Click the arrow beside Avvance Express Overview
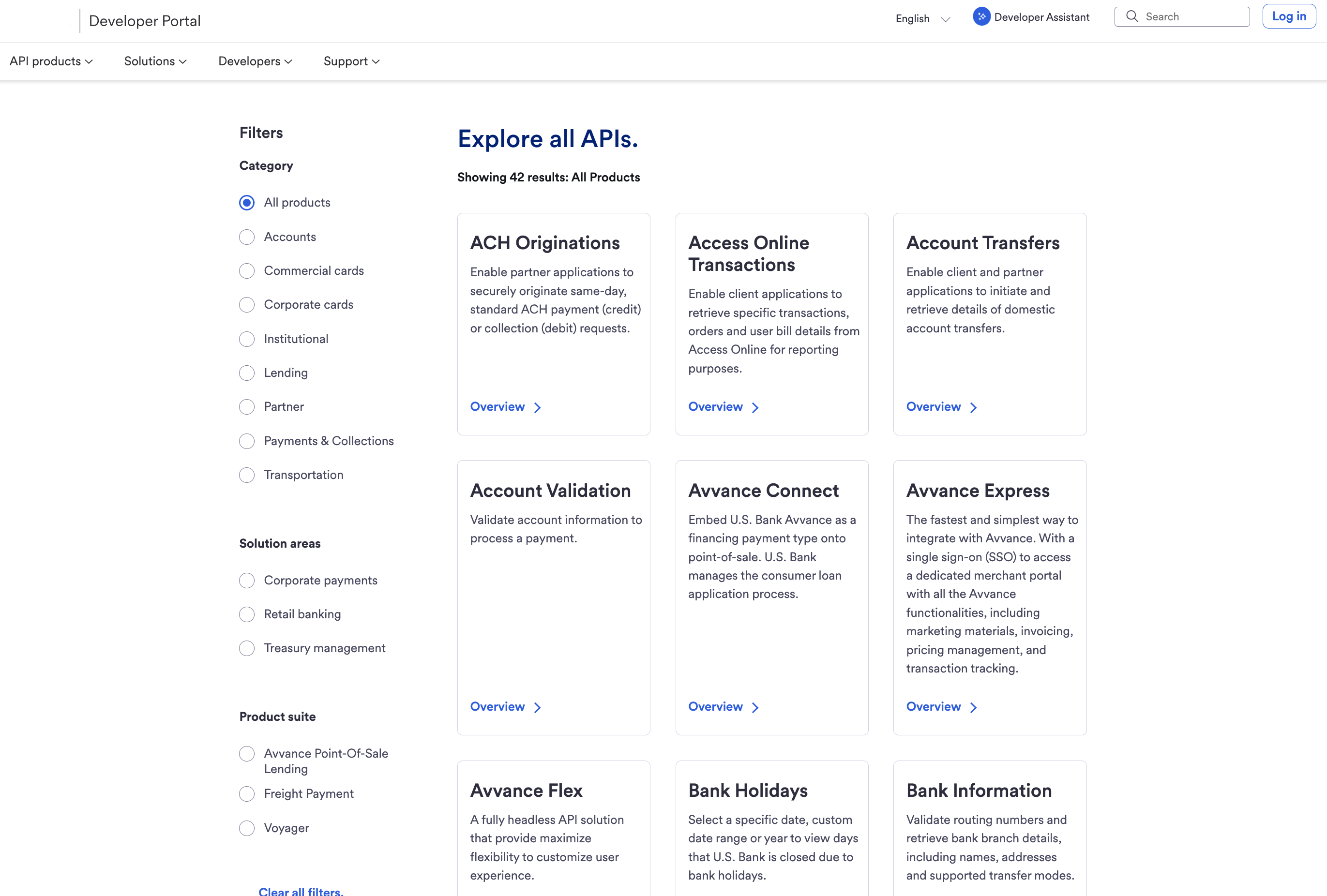 (974, 708)
